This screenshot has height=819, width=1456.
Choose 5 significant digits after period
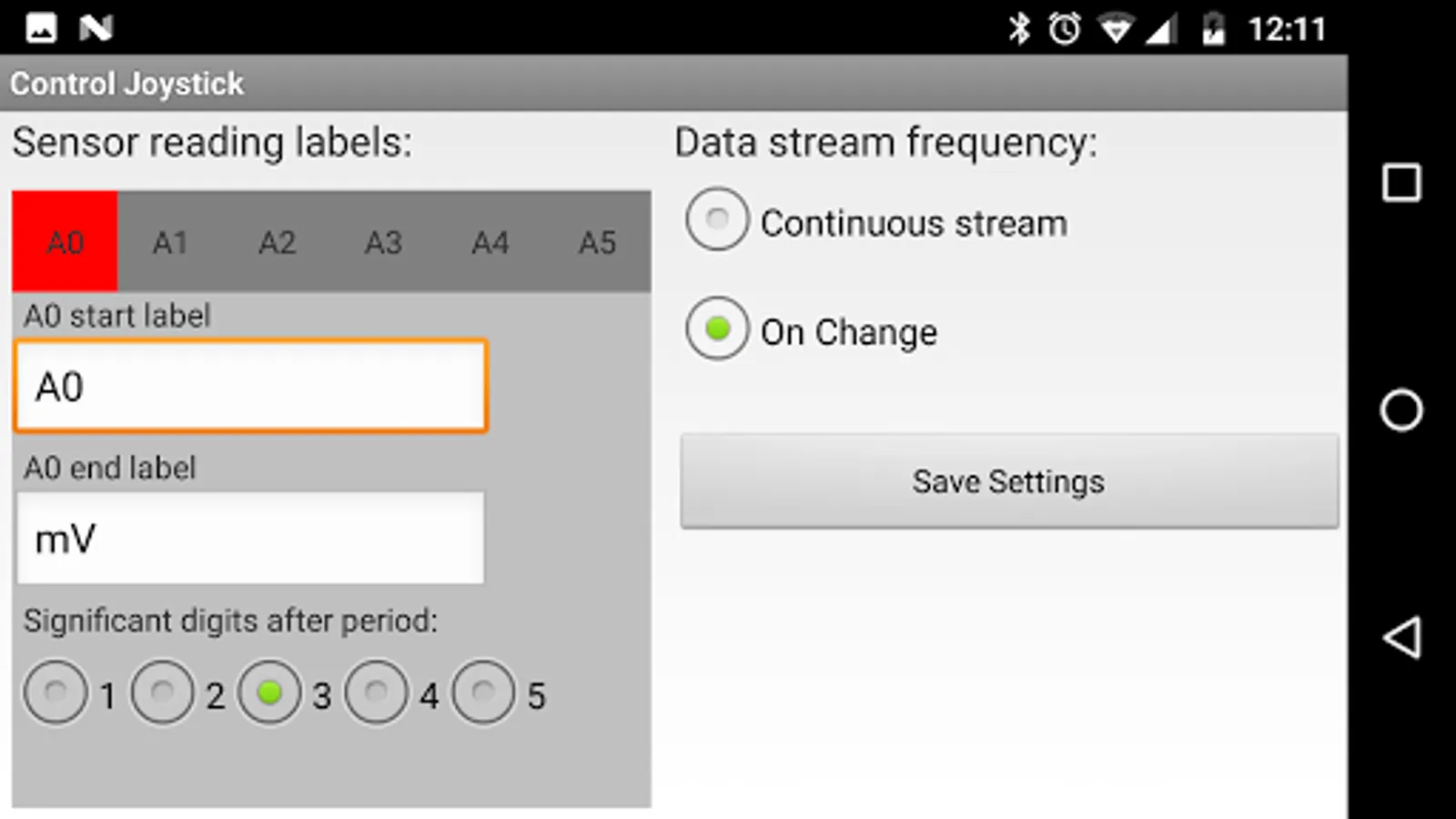(x=483, y=693)
